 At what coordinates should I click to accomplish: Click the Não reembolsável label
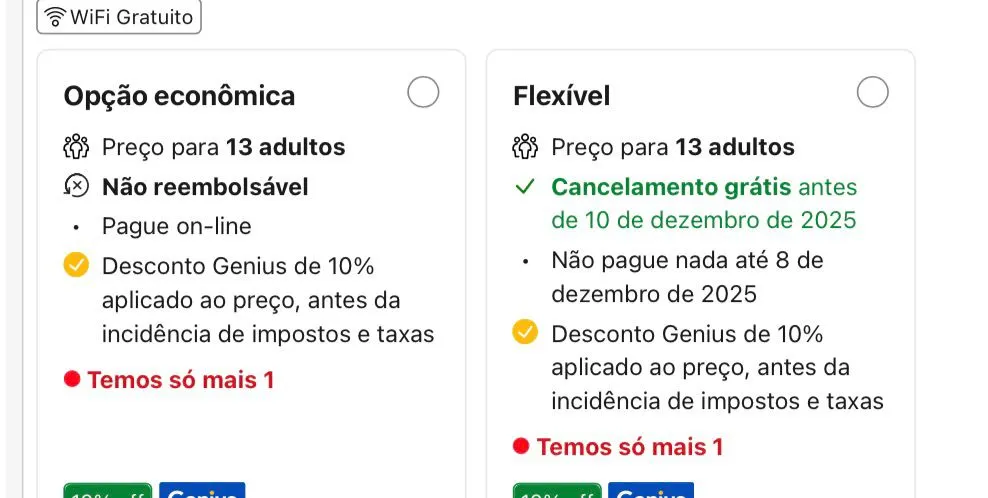205,187
